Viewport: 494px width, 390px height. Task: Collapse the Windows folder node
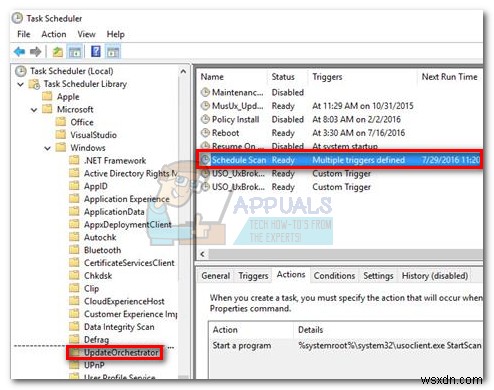[47, 148]
